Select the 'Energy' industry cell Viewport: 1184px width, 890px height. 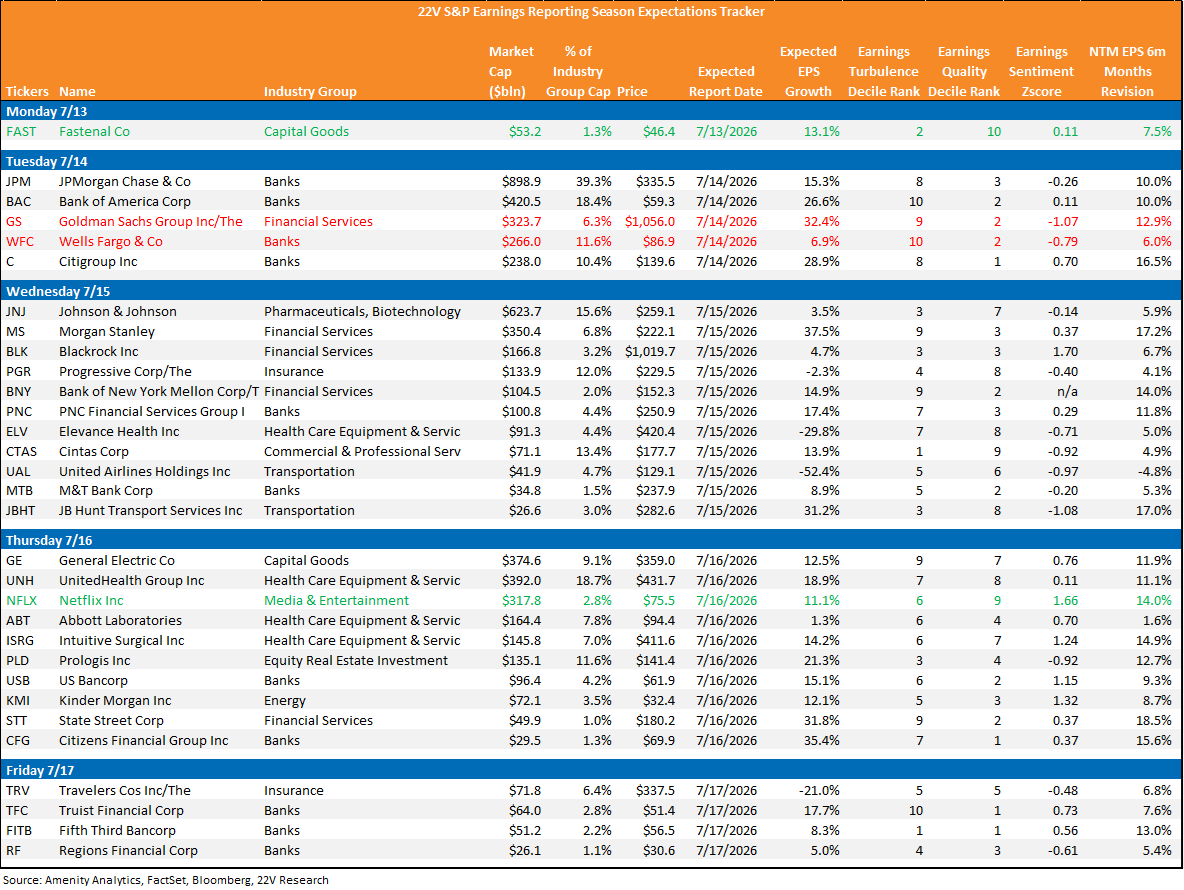285,701
